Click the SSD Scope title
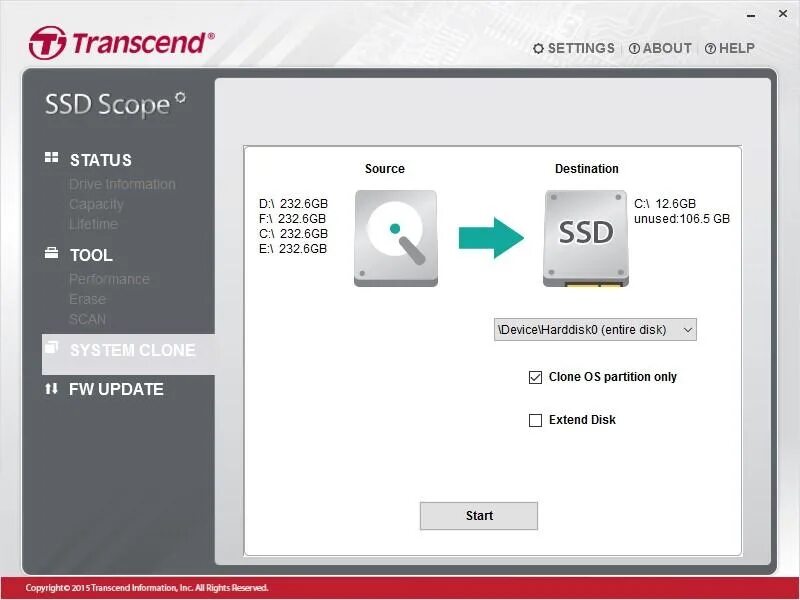The width and height of the screenshot is (800, 600). click(x=107, y=105)
